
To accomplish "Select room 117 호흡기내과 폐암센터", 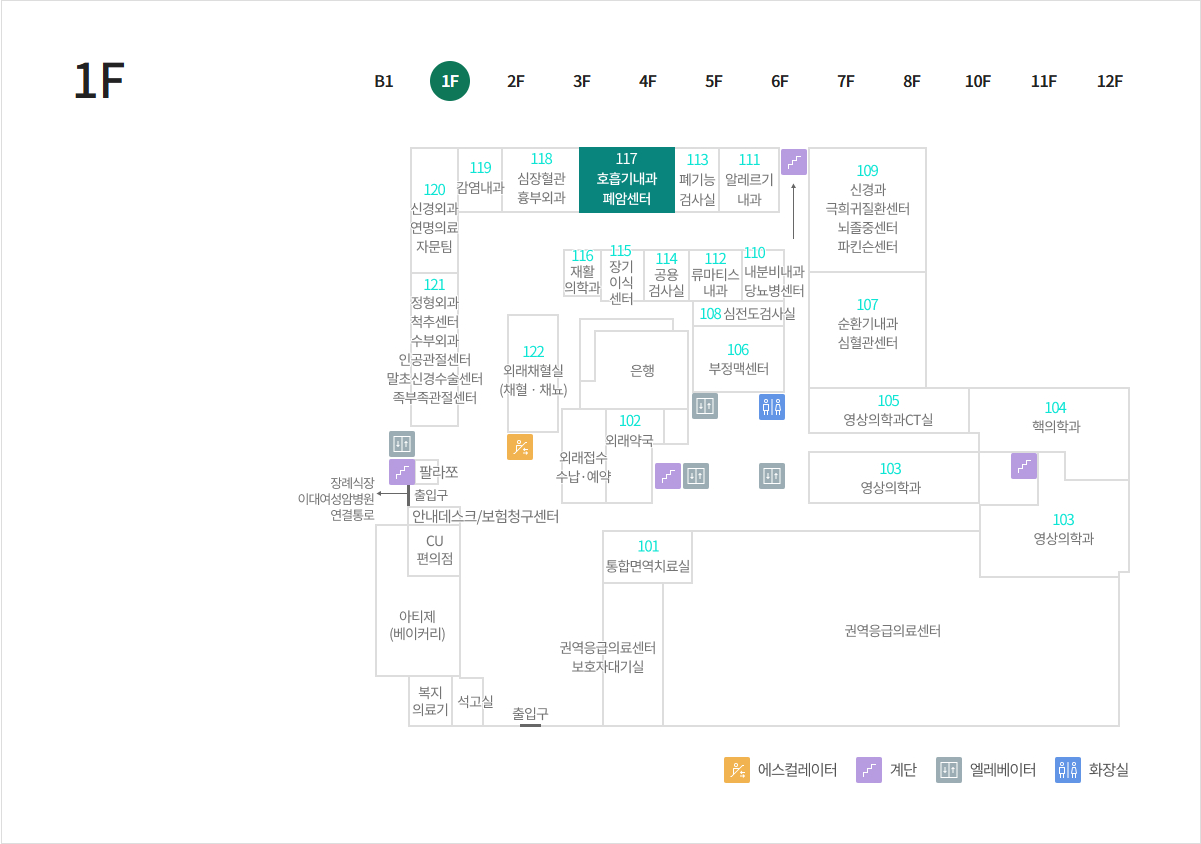I will point(627,180).
